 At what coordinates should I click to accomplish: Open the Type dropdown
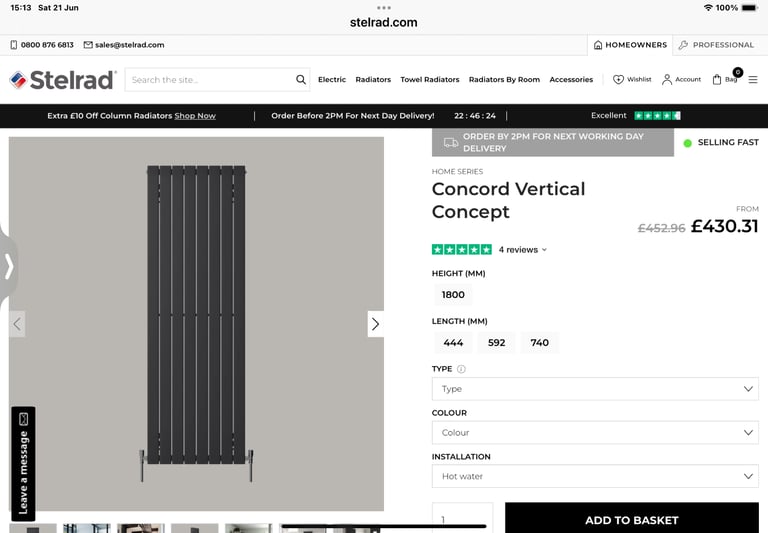(595, 389)
